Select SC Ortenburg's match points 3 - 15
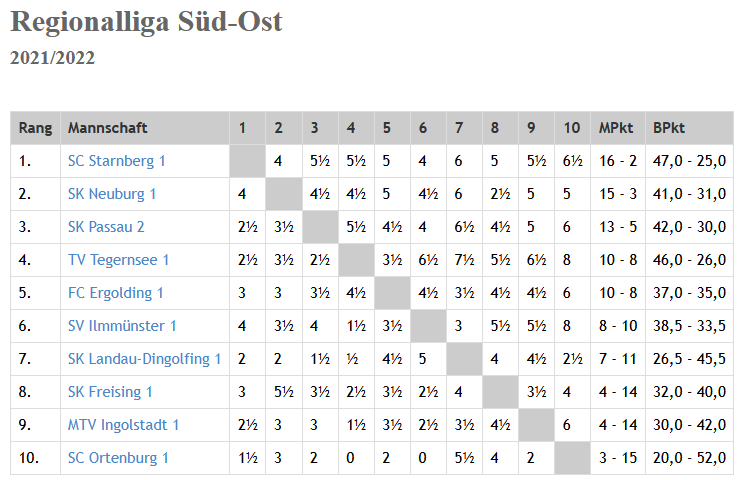743x480 pixels. coord(618,458)
